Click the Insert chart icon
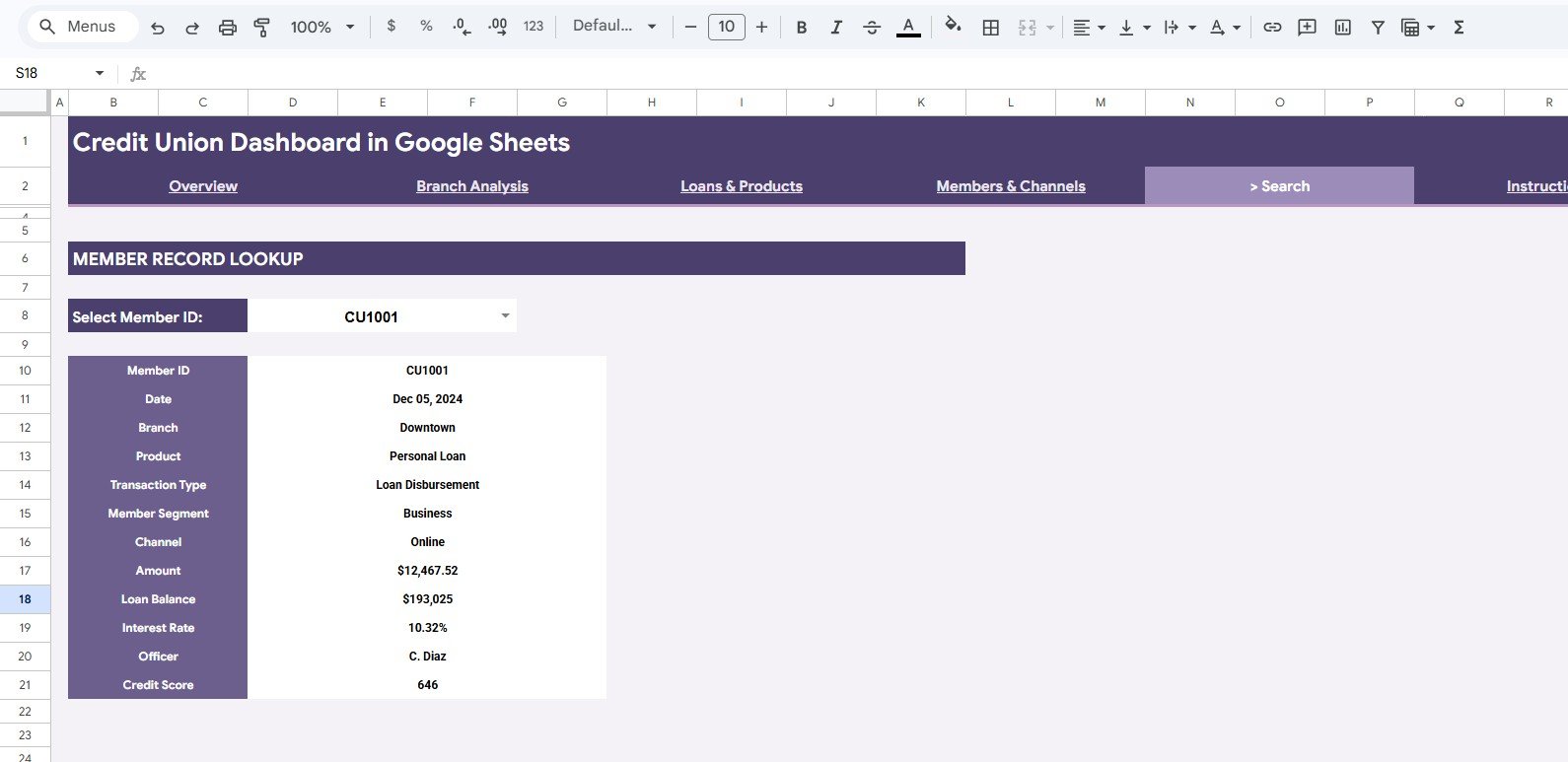 tap(1343, 28)
